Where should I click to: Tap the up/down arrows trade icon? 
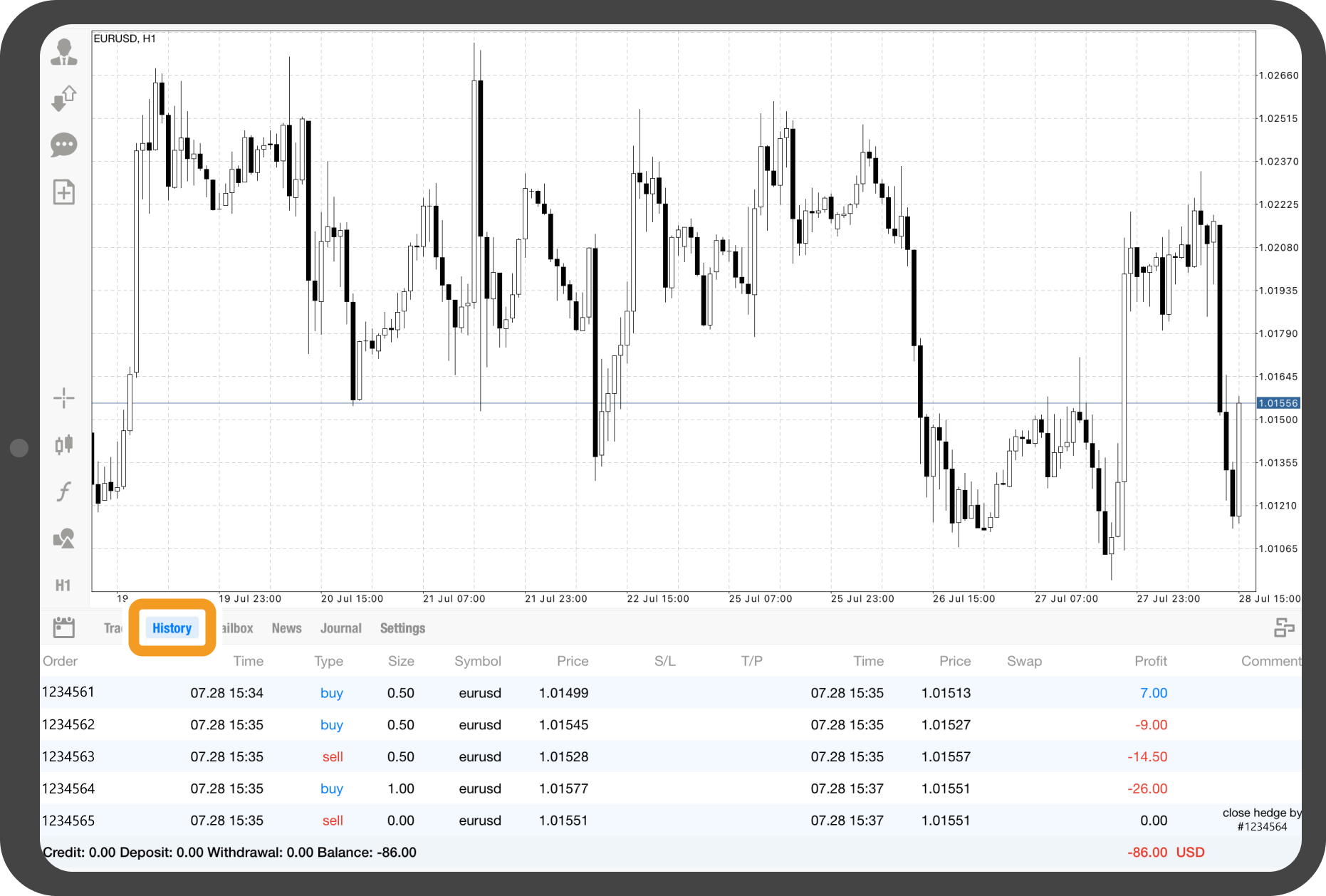click(x=64, y=98)
